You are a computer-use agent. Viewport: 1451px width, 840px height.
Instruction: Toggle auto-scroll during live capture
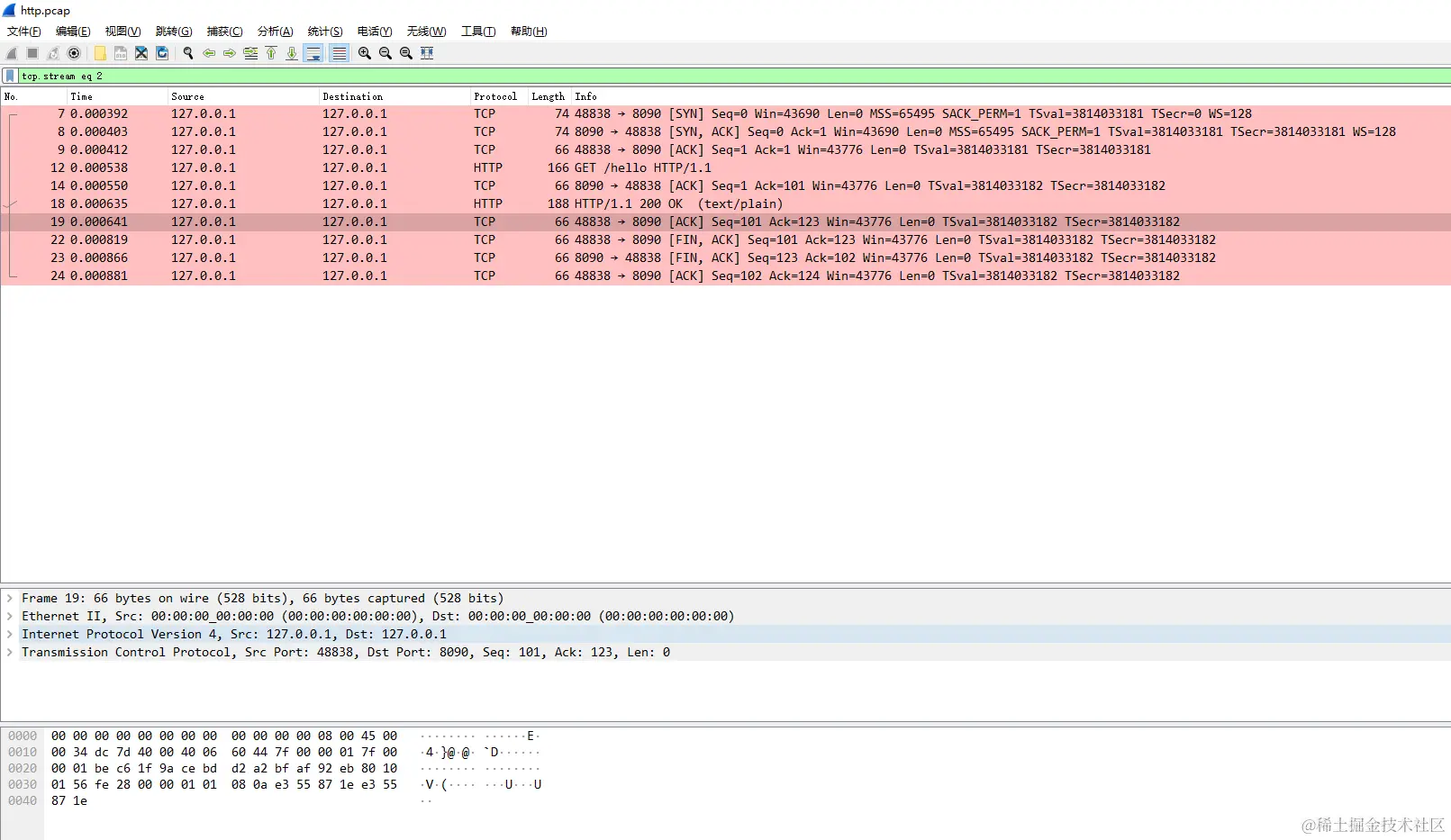click(x=313, y=53)
